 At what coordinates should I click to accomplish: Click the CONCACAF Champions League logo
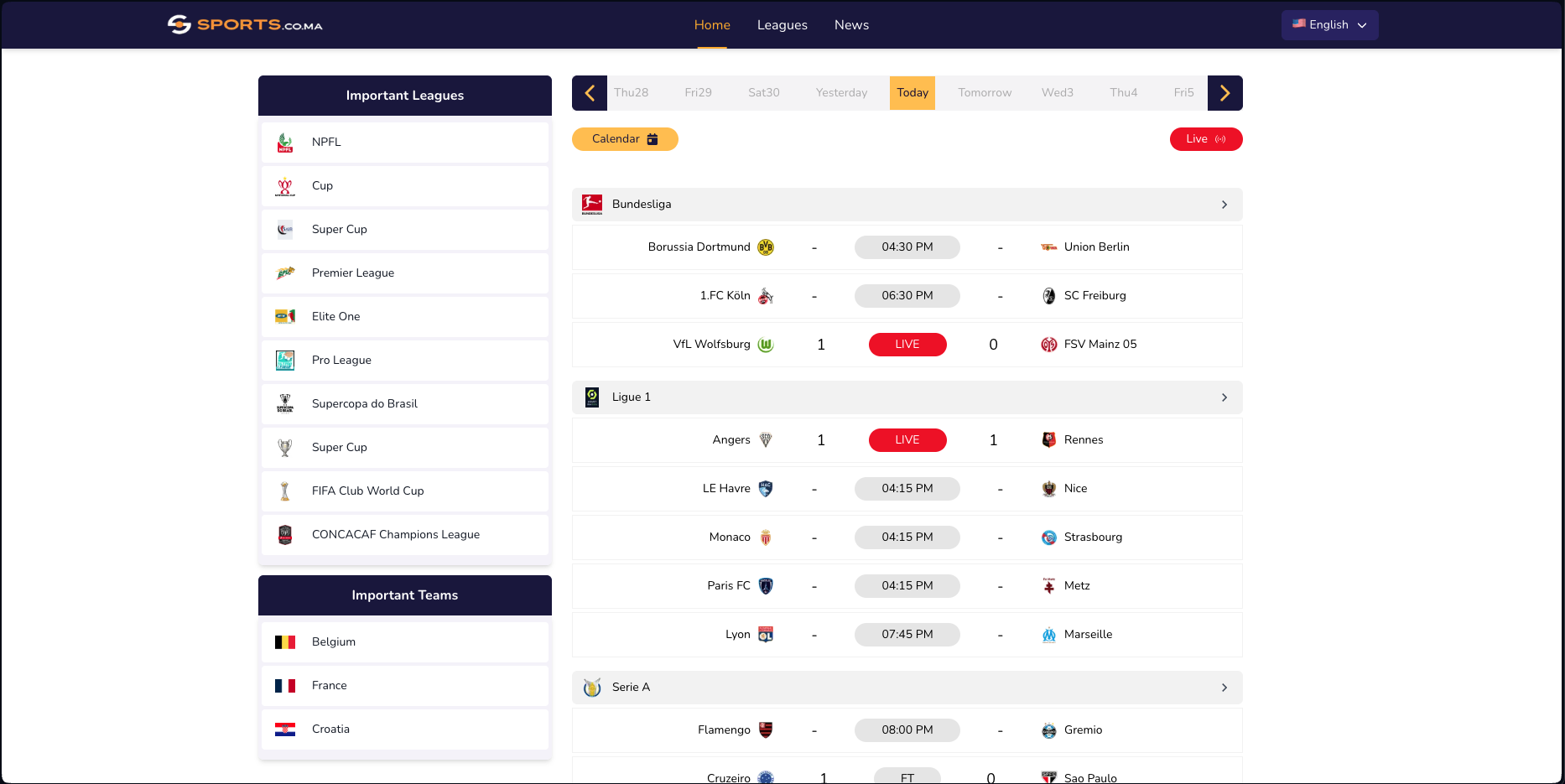(285, 535)
